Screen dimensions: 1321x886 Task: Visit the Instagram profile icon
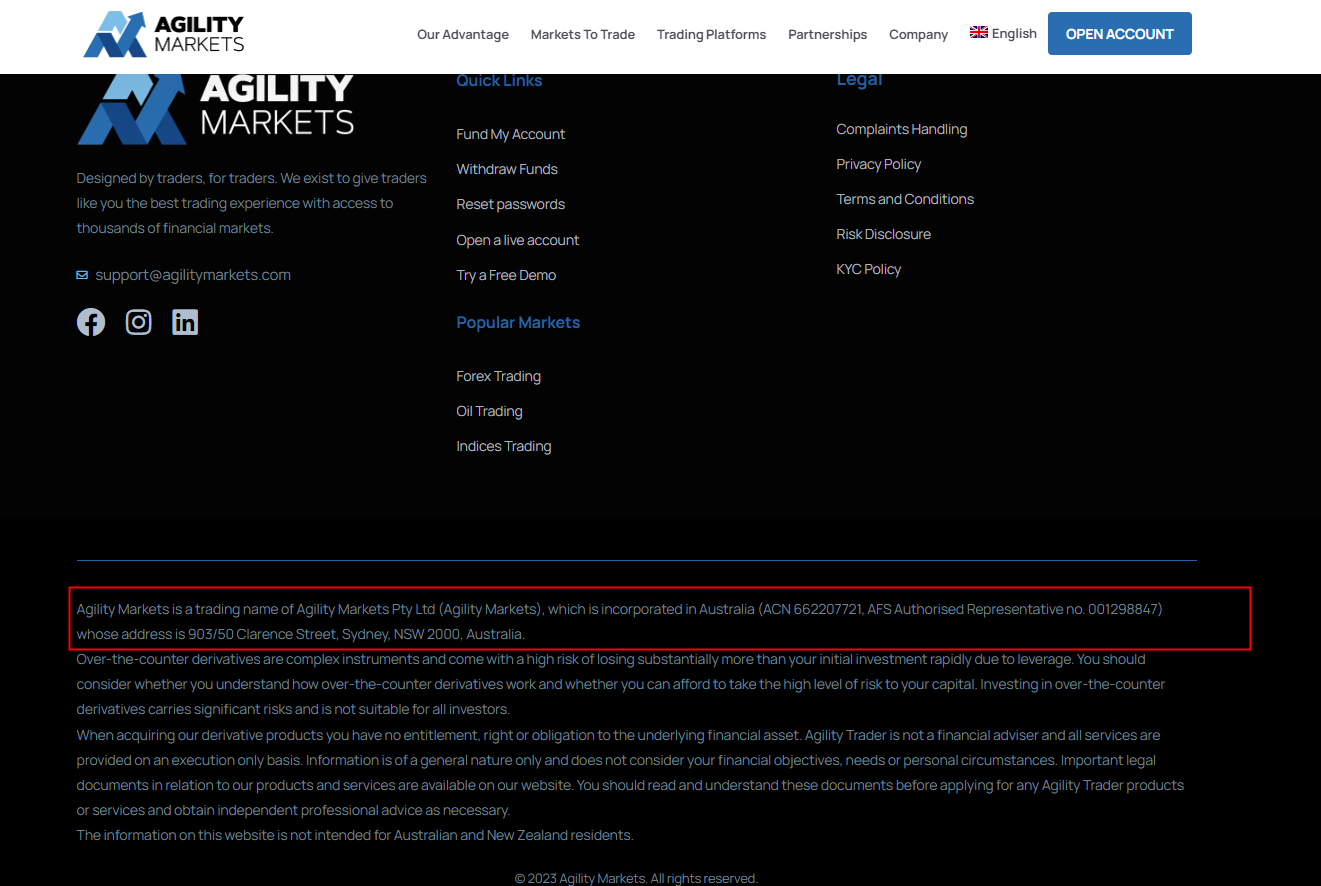(138, 322)
